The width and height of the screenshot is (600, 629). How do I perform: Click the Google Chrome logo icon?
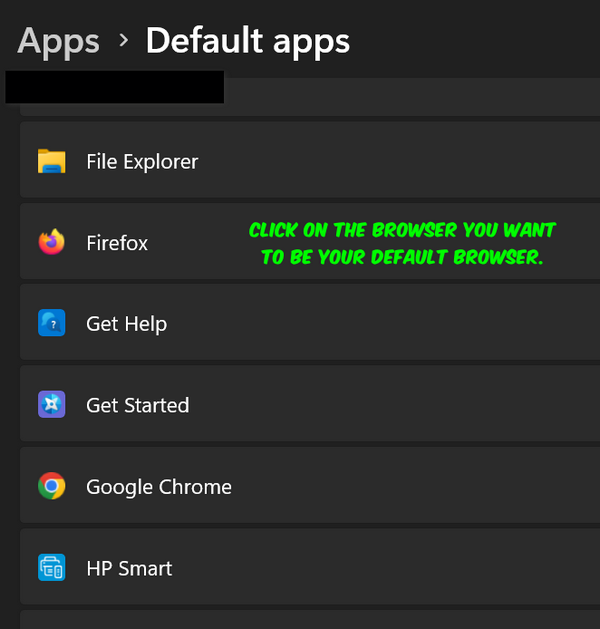tap(52, 486)
